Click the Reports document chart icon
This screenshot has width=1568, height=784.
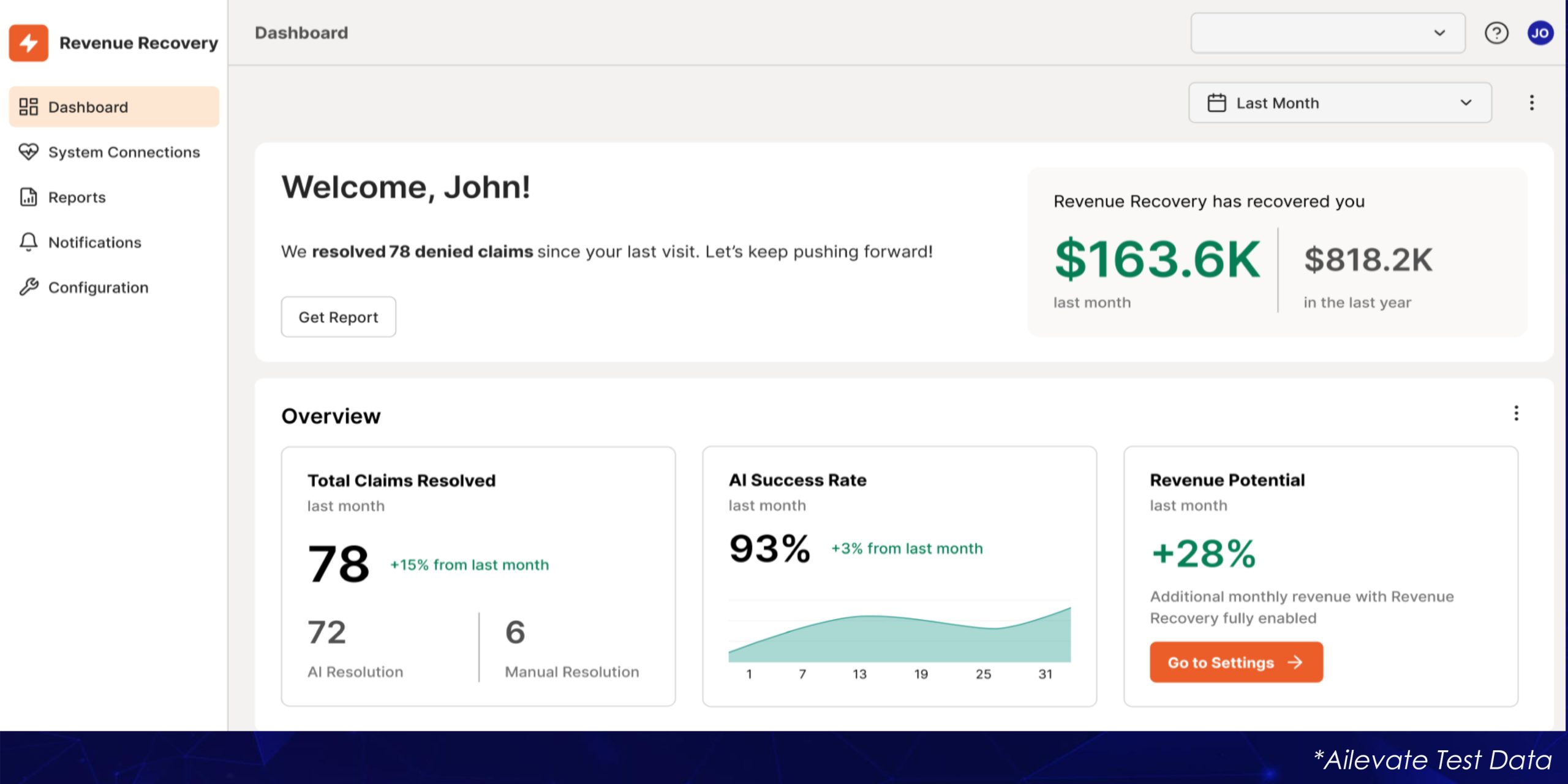pos(28,197)
